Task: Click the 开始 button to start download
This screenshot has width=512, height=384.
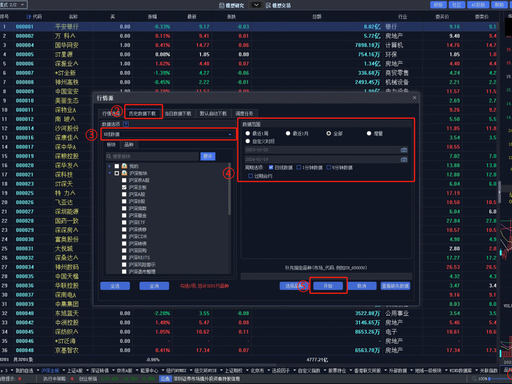Action: pyautogui.click(x=328, y=286)
